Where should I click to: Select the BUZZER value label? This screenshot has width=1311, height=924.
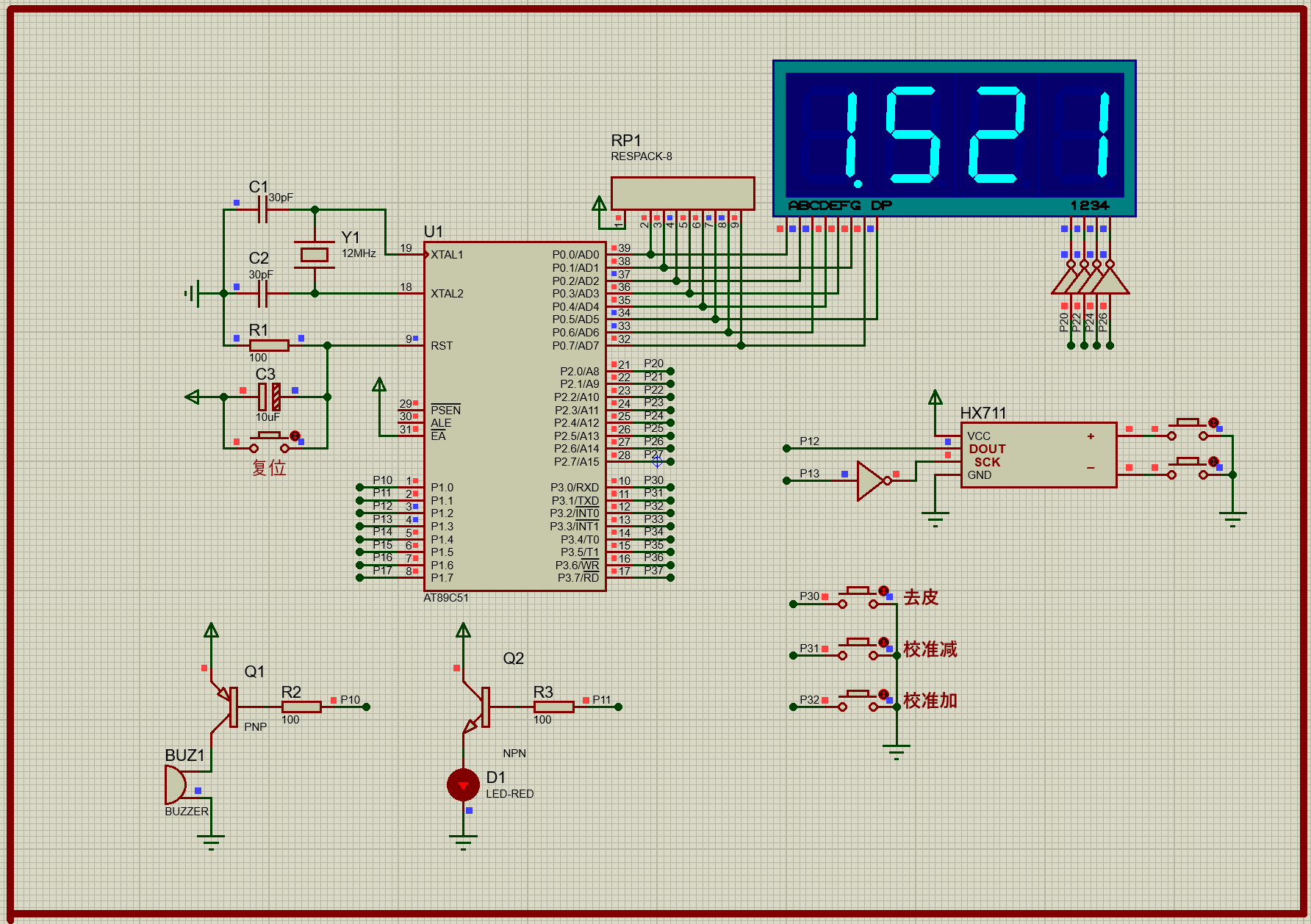pos(187,812)
